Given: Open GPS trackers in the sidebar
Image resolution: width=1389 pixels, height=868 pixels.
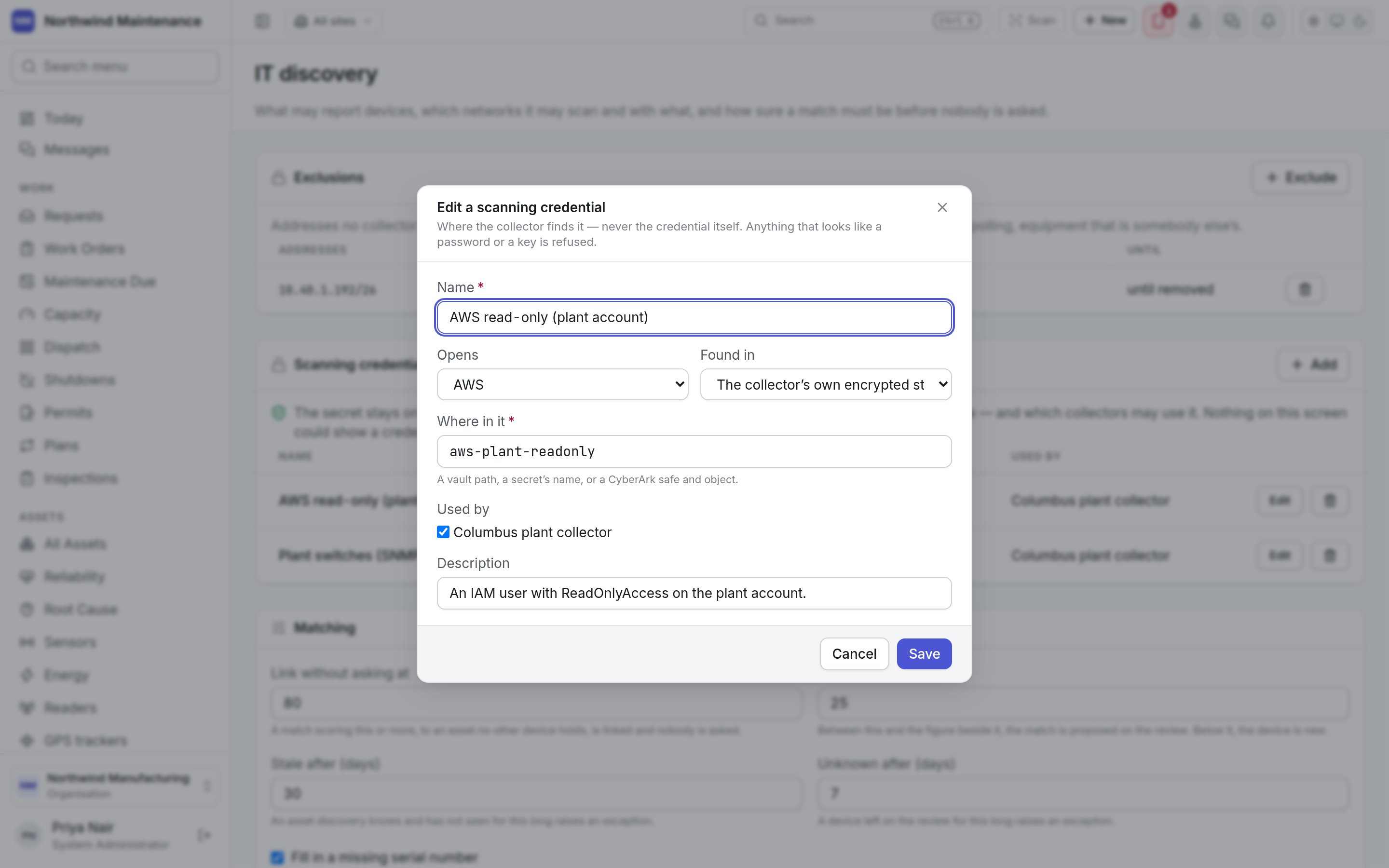Looking at the screenshot, I should 115,741.
